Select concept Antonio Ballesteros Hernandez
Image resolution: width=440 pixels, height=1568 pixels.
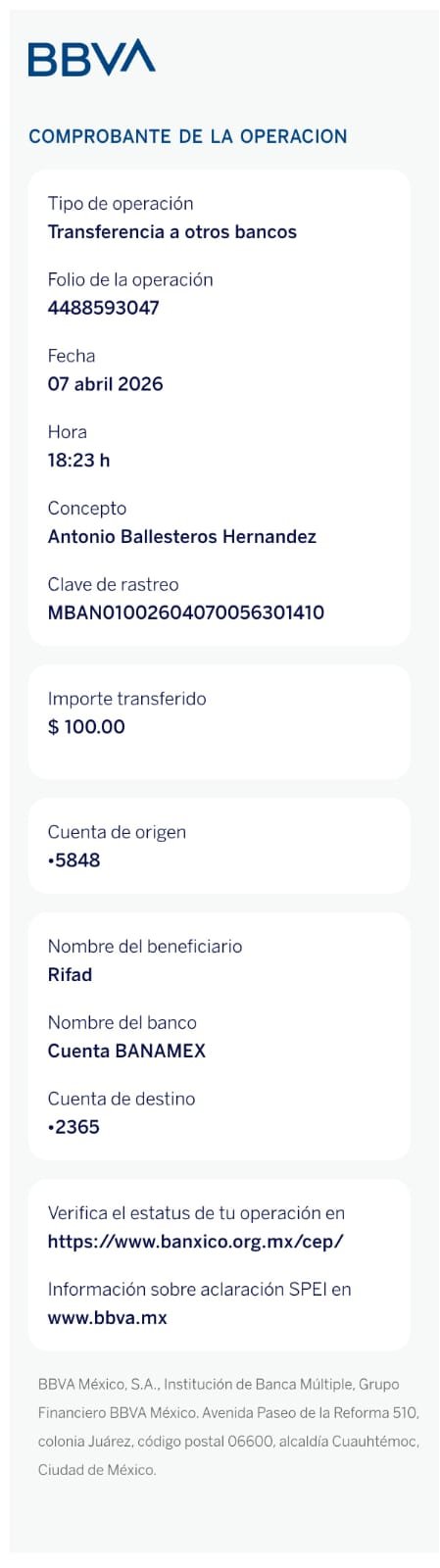[181, 537]
